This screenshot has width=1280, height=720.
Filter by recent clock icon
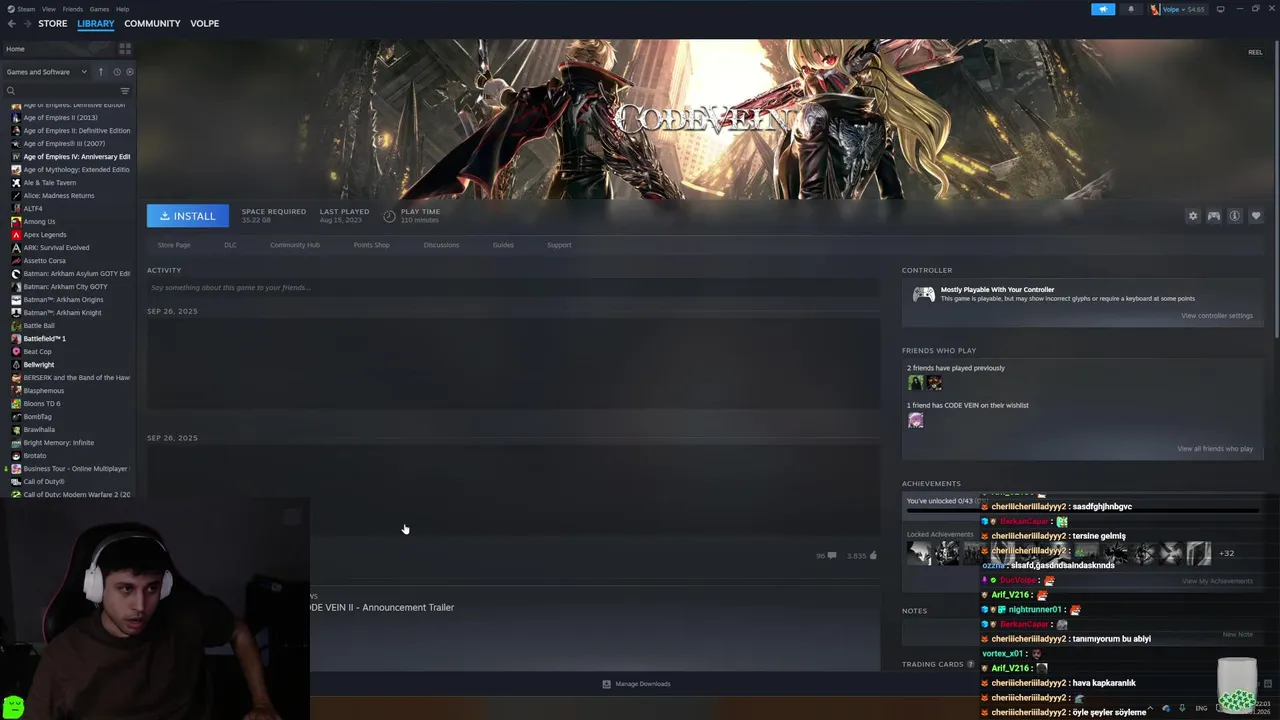(x=117, y=72)
